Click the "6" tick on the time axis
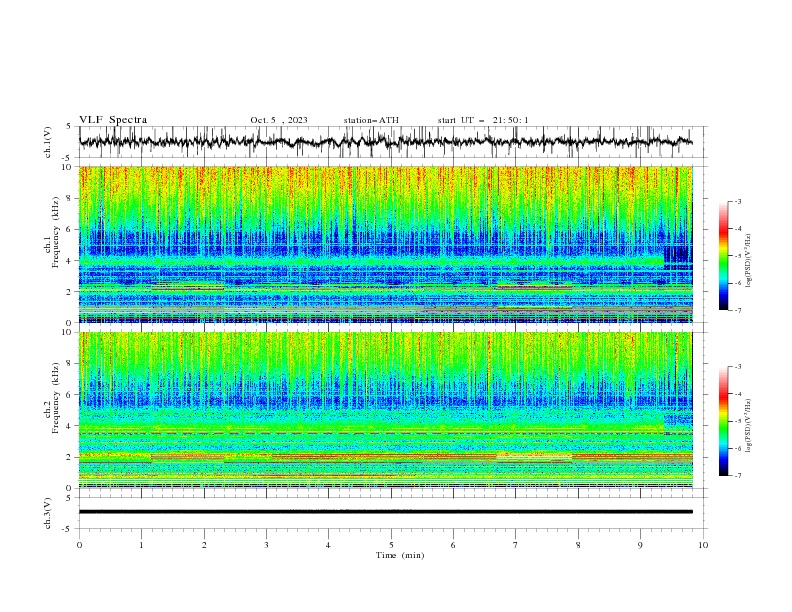 [453, 545]
